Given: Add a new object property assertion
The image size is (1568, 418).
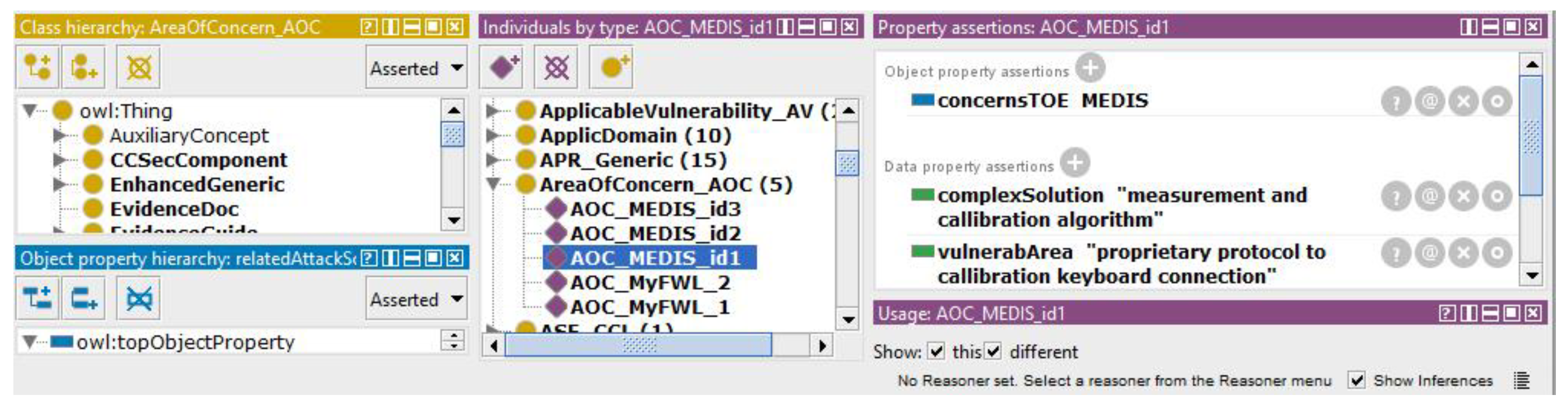Looking at the screenshot, I should pos(1090,67).
